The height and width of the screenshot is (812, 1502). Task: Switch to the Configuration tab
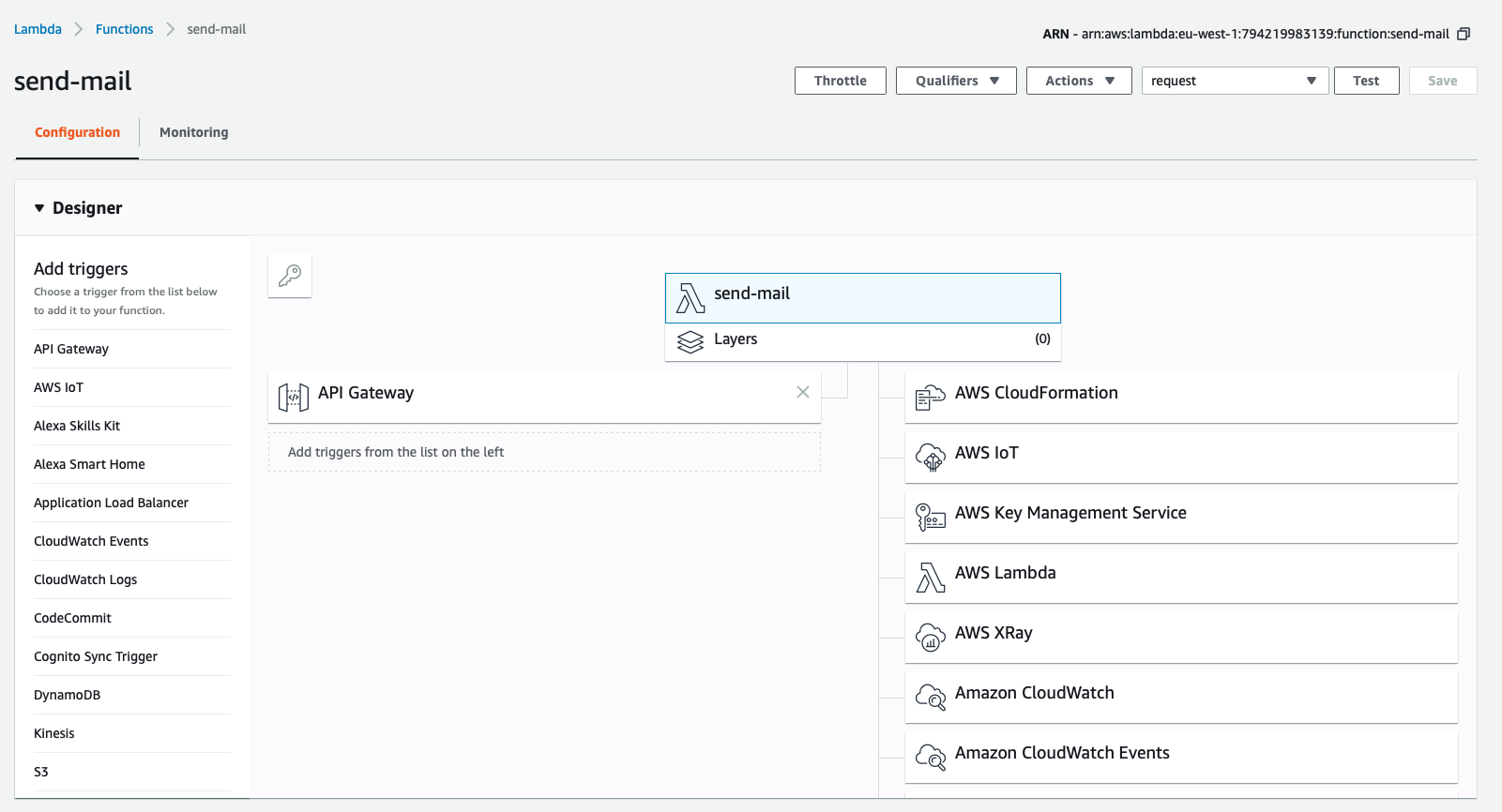coord(78,132)
